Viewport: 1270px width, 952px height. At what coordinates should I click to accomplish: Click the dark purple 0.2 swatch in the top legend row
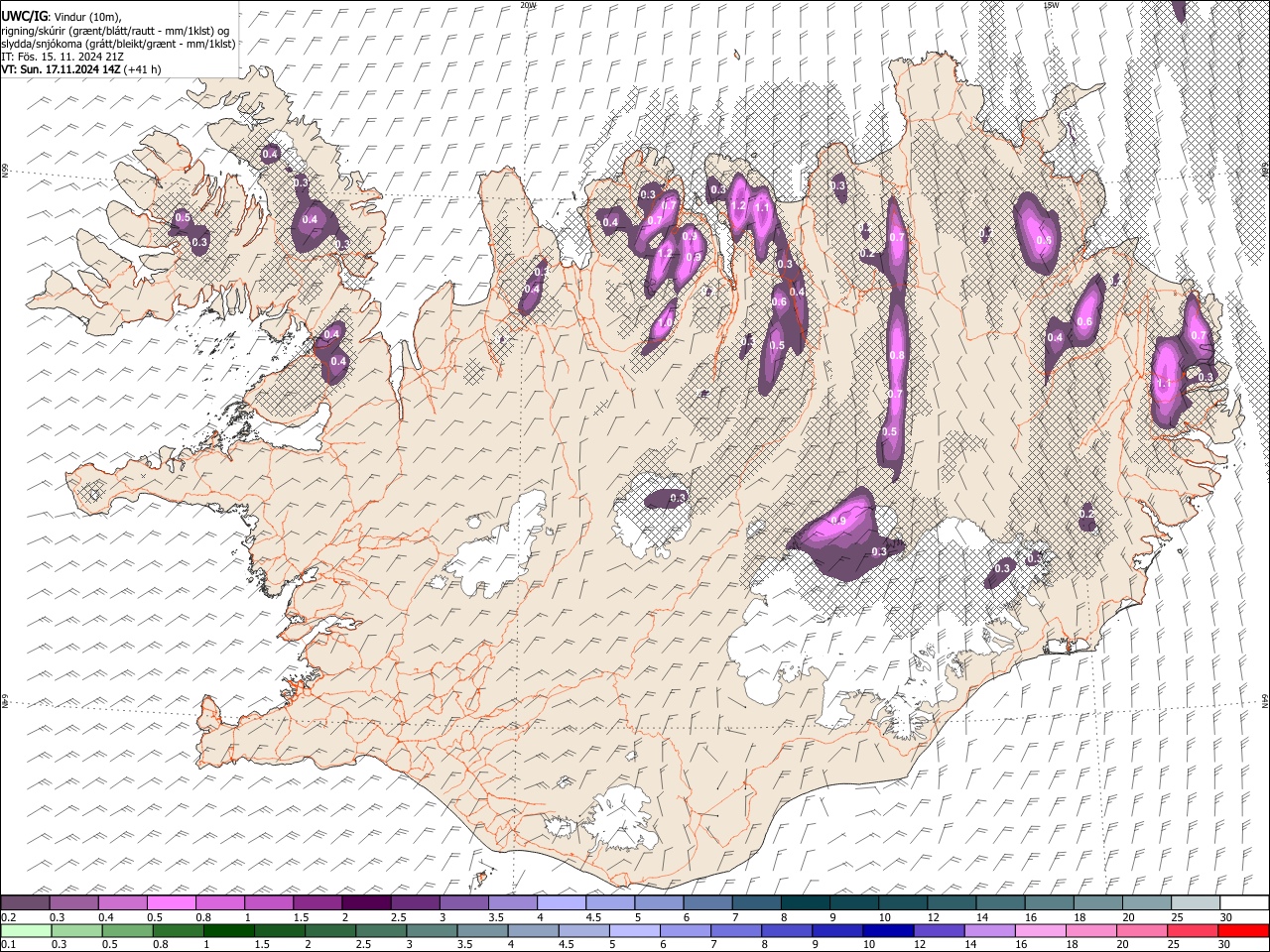pyautogui.click(x=25, y=903)
